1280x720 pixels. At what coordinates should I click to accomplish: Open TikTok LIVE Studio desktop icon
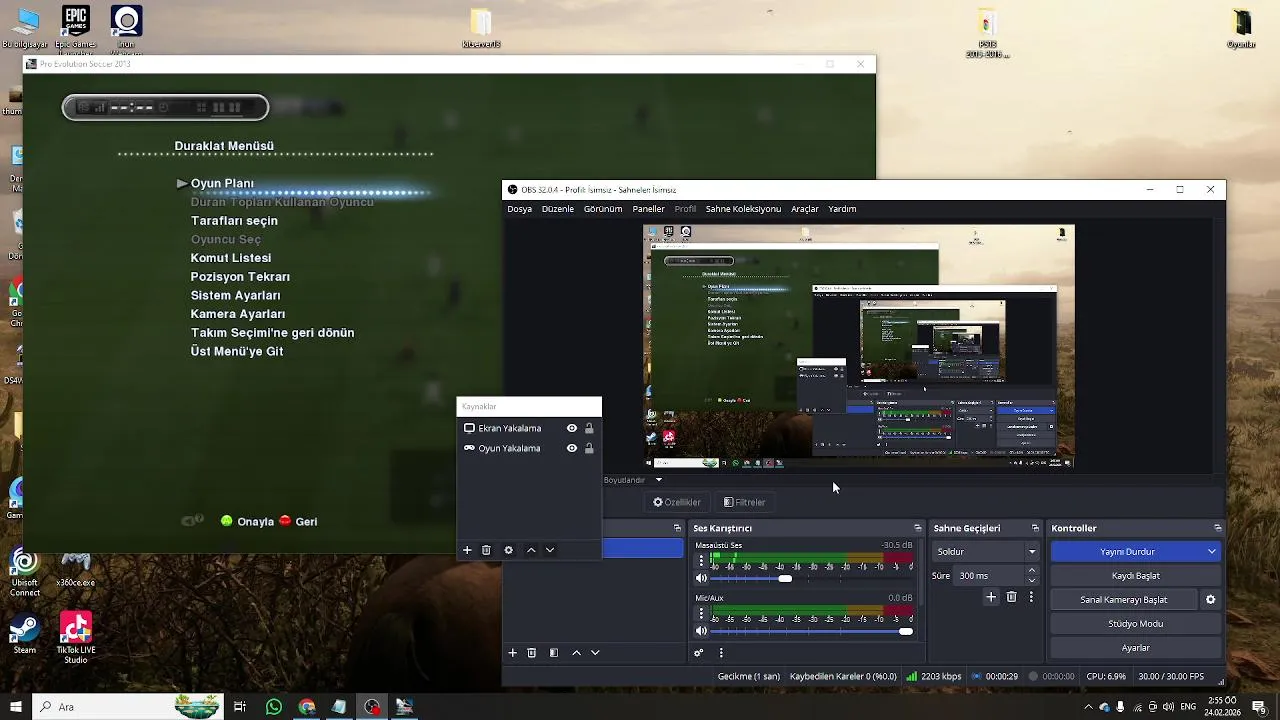pos(76,638)
